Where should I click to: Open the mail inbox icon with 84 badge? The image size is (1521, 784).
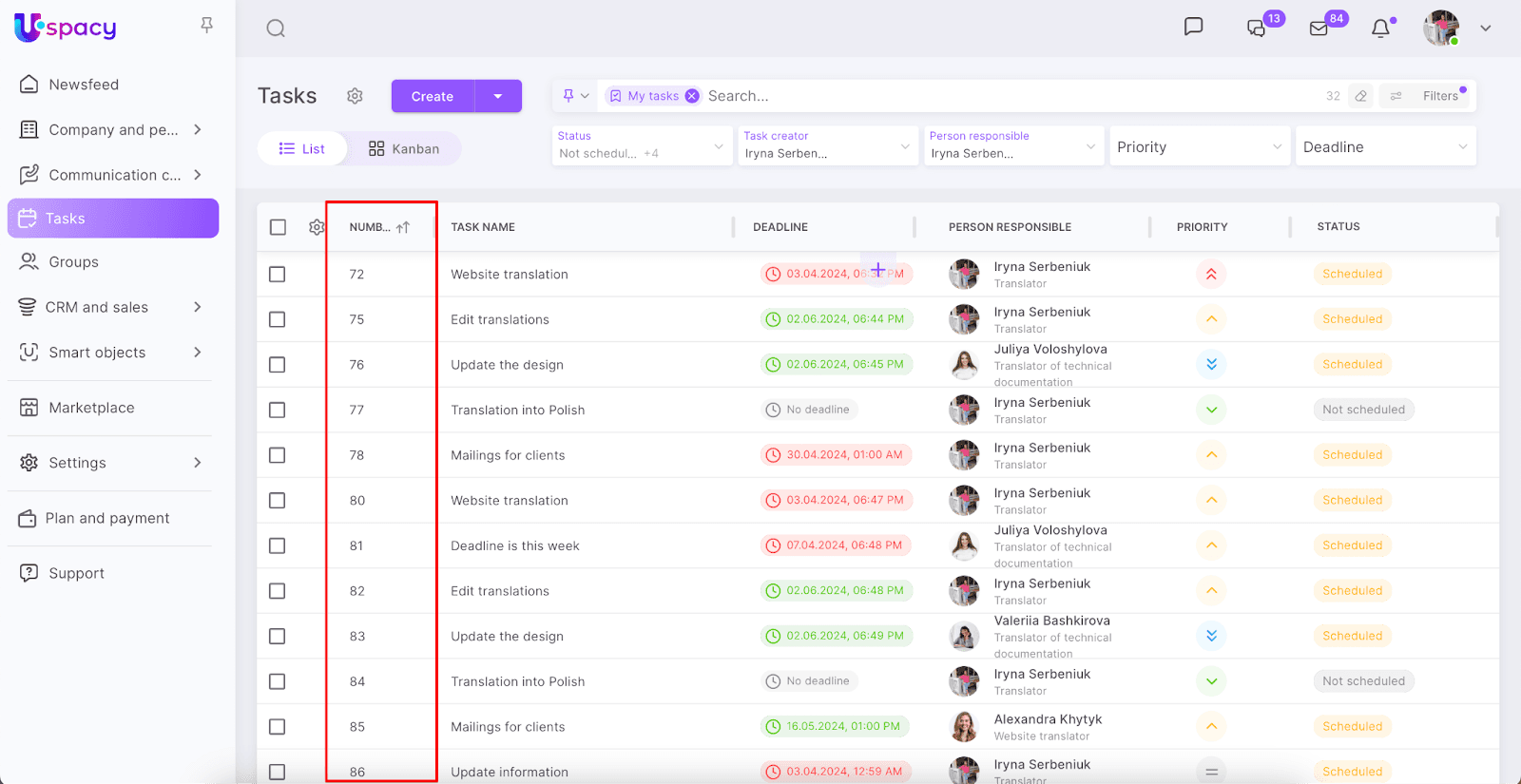[1319, 29]
